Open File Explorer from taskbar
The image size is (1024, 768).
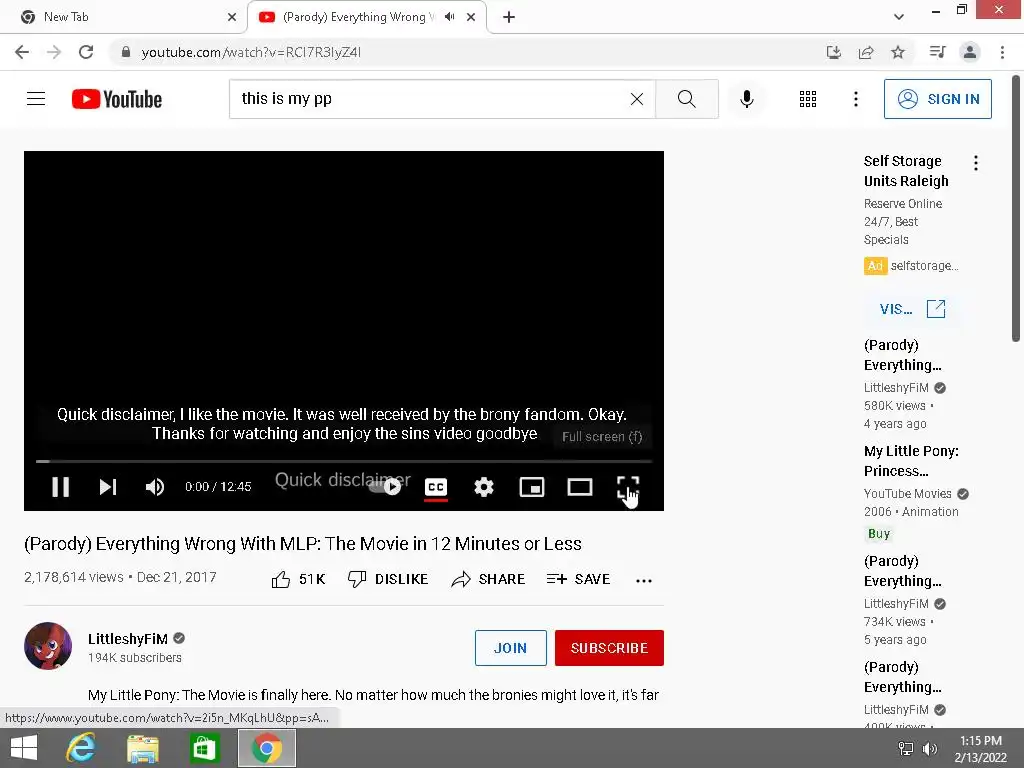coord(142,748)
